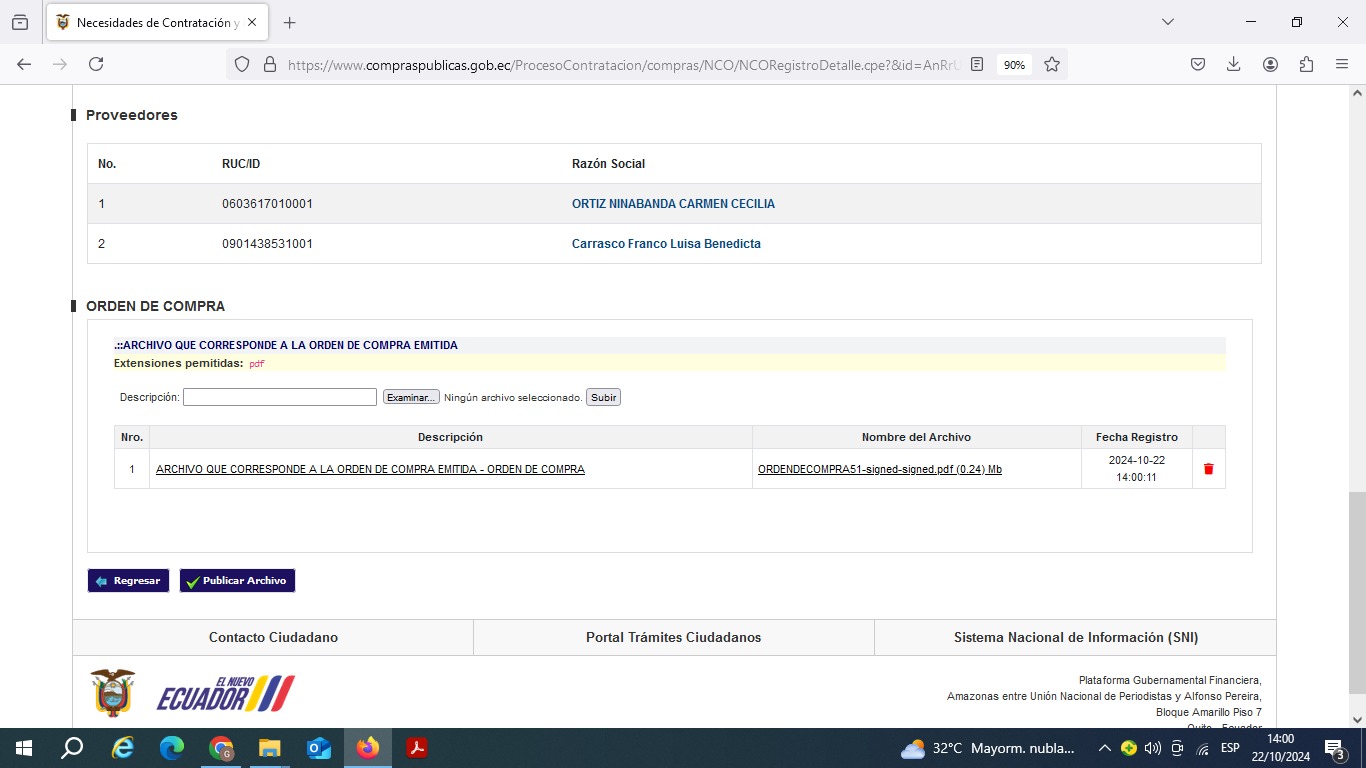Viewport: 1366px width, 768px height.
Task: Show hidden system tray icons
Action: coord(1104,748)
